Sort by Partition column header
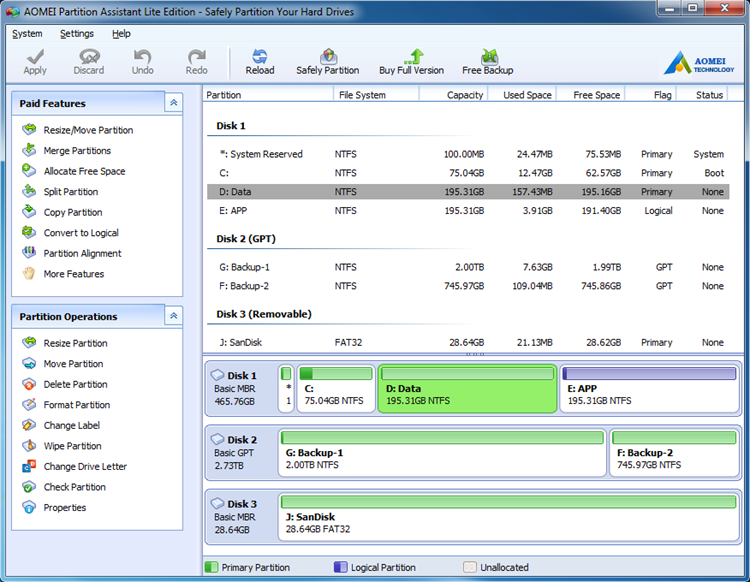Screen dimensions: 750x582 pyautogui.click(x=268, y=95)
